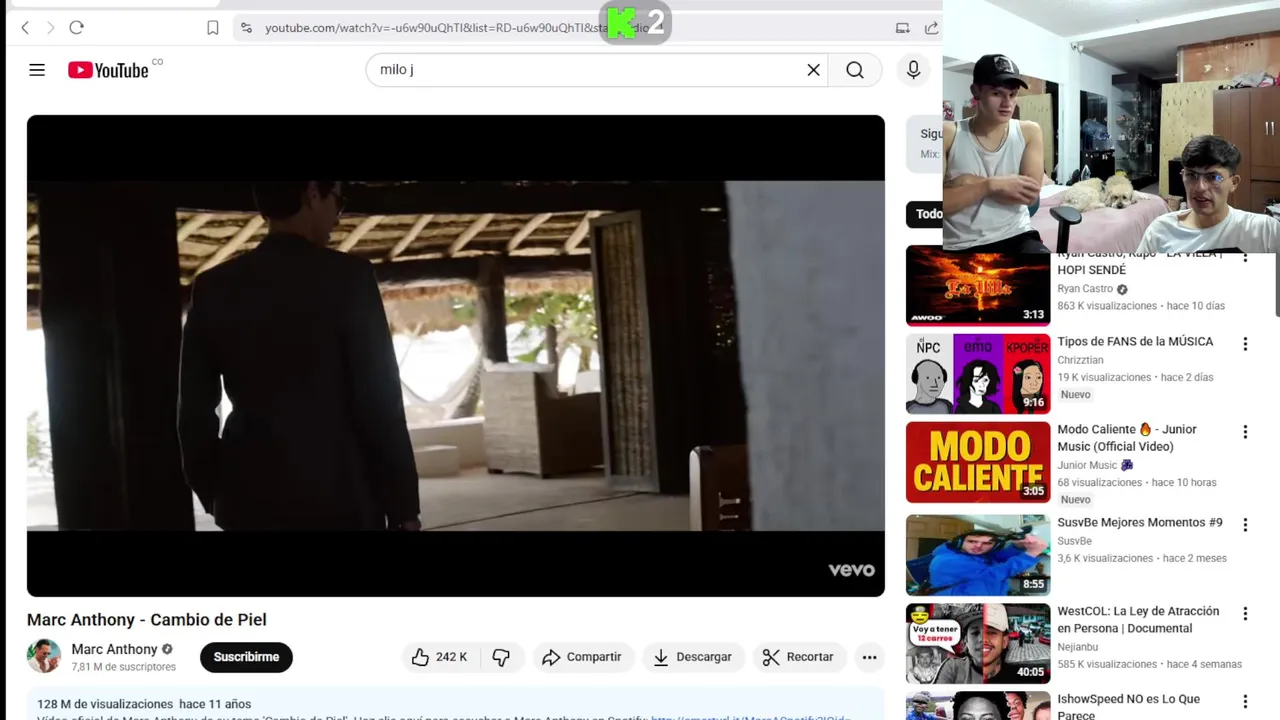Clear the search text with X
1280x720 pixels.
point(814,70)
